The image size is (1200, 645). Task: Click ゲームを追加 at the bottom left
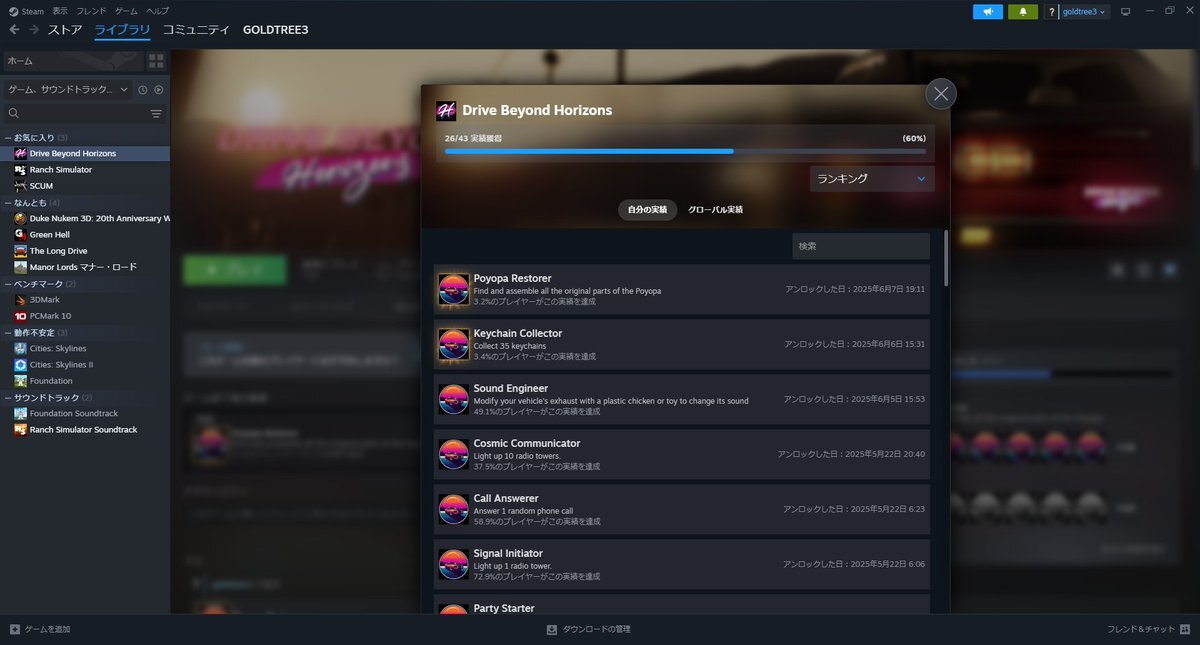click(x=40, y=629)
